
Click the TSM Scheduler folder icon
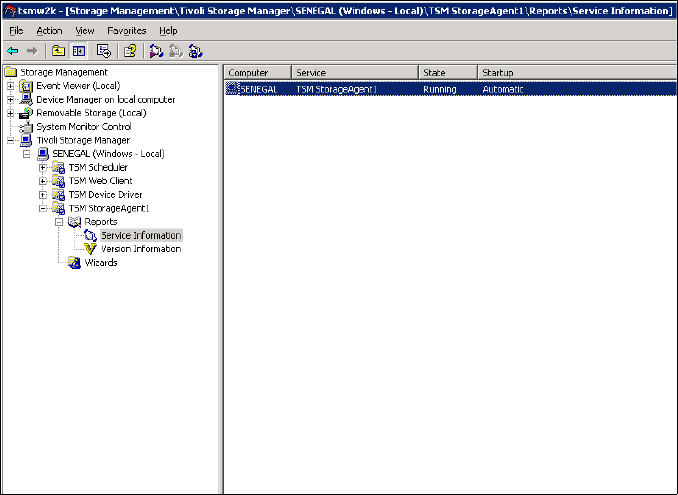(x=58, y=167)
